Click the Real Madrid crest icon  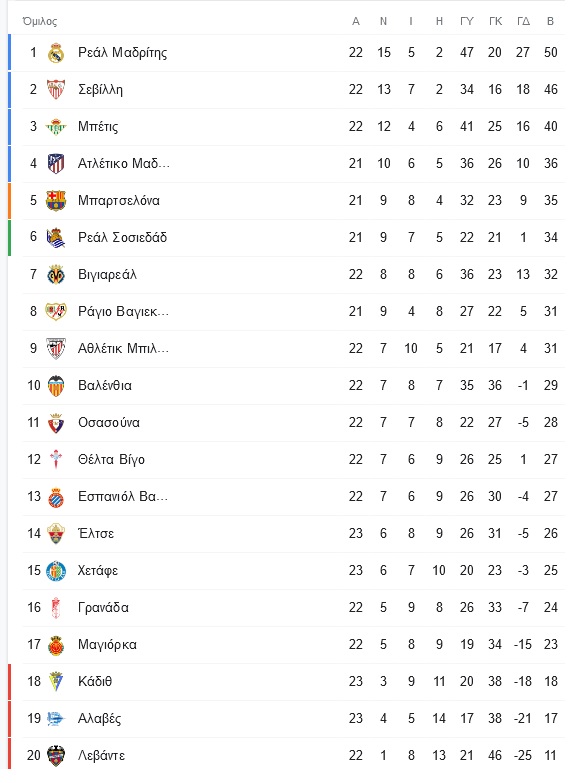point(56,53)
